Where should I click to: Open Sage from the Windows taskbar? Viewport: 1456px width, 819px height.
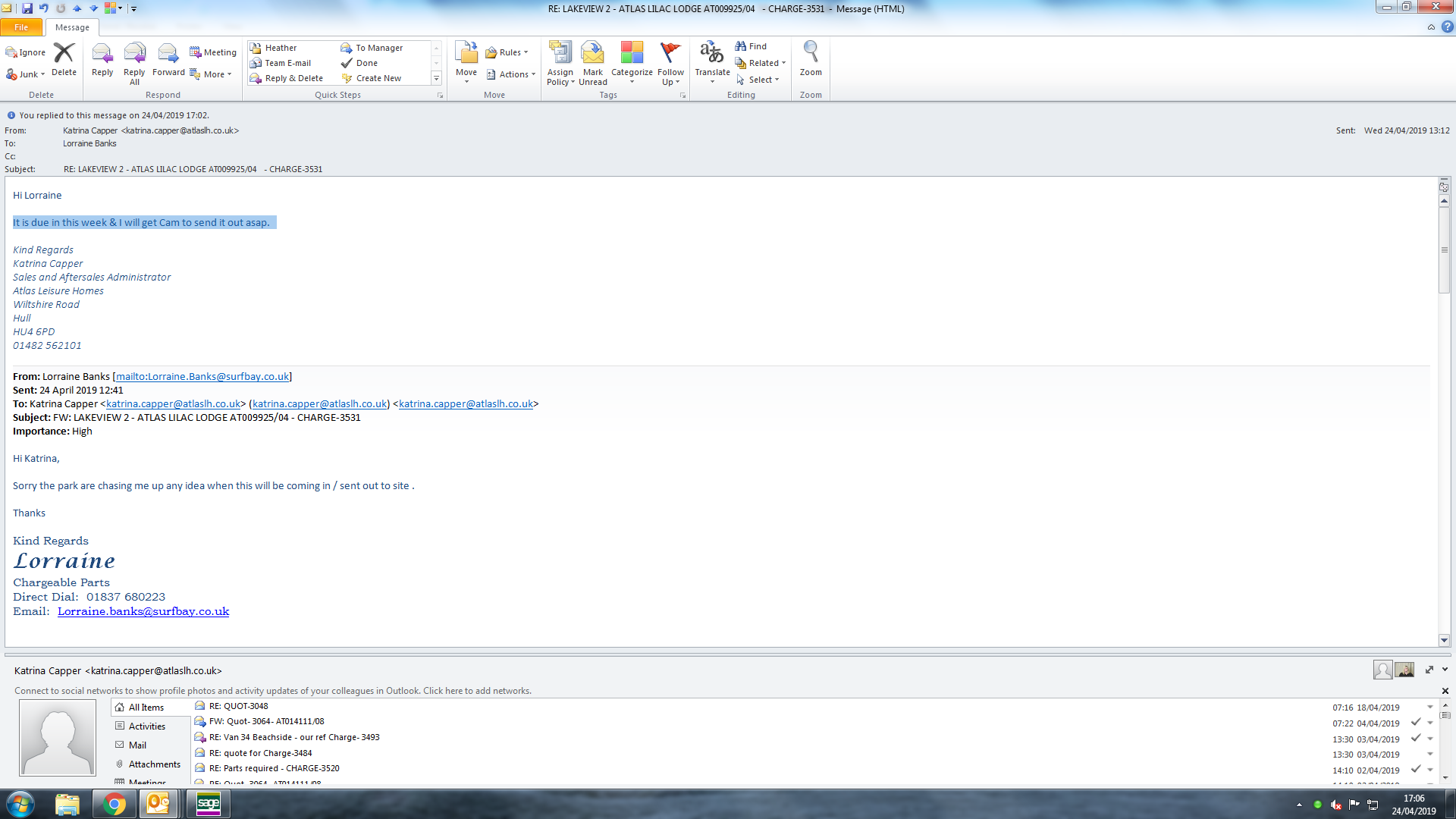click(208, 804)
